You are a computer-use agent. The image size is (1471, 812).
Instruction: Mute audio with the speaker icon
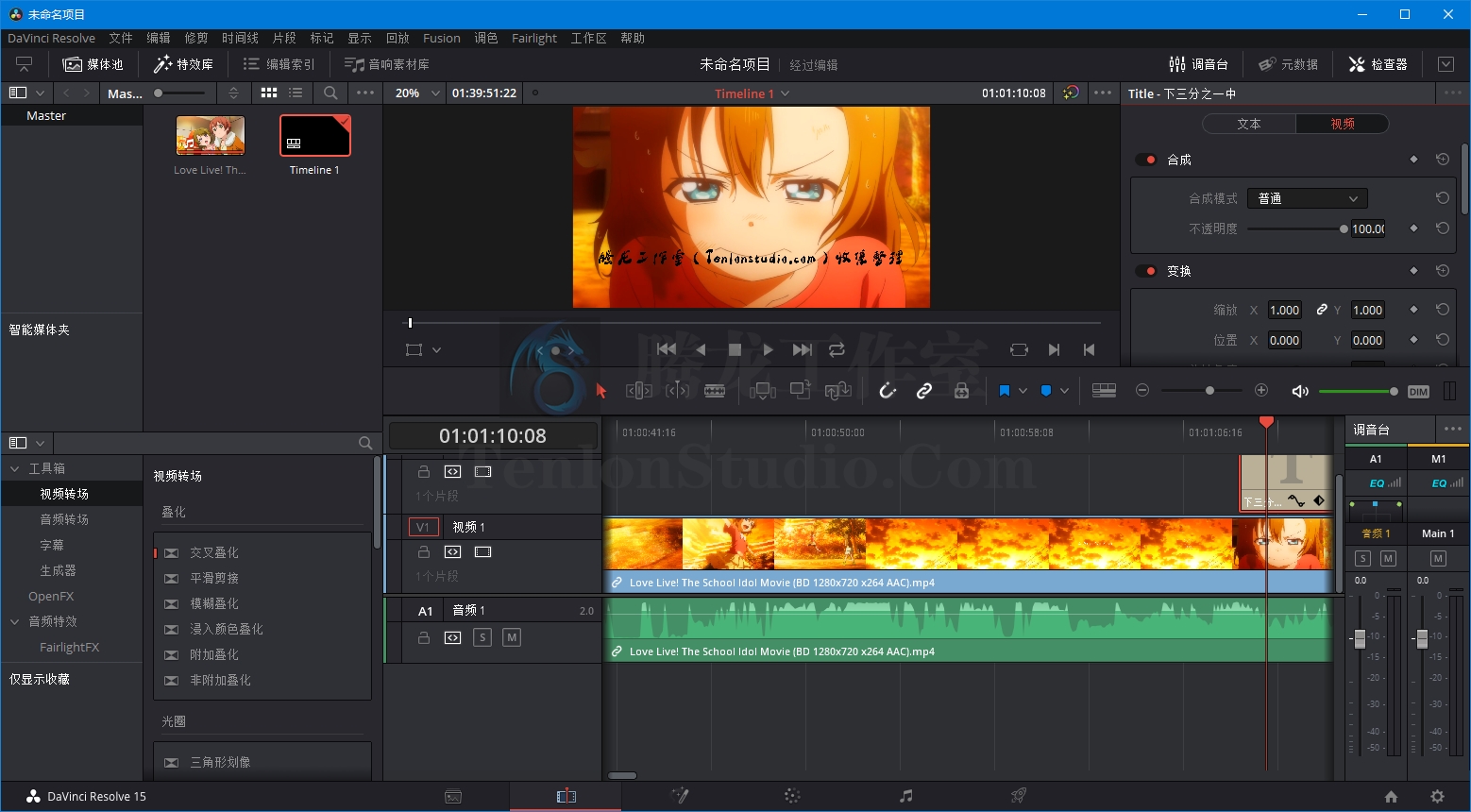(x=1300, y=391)
